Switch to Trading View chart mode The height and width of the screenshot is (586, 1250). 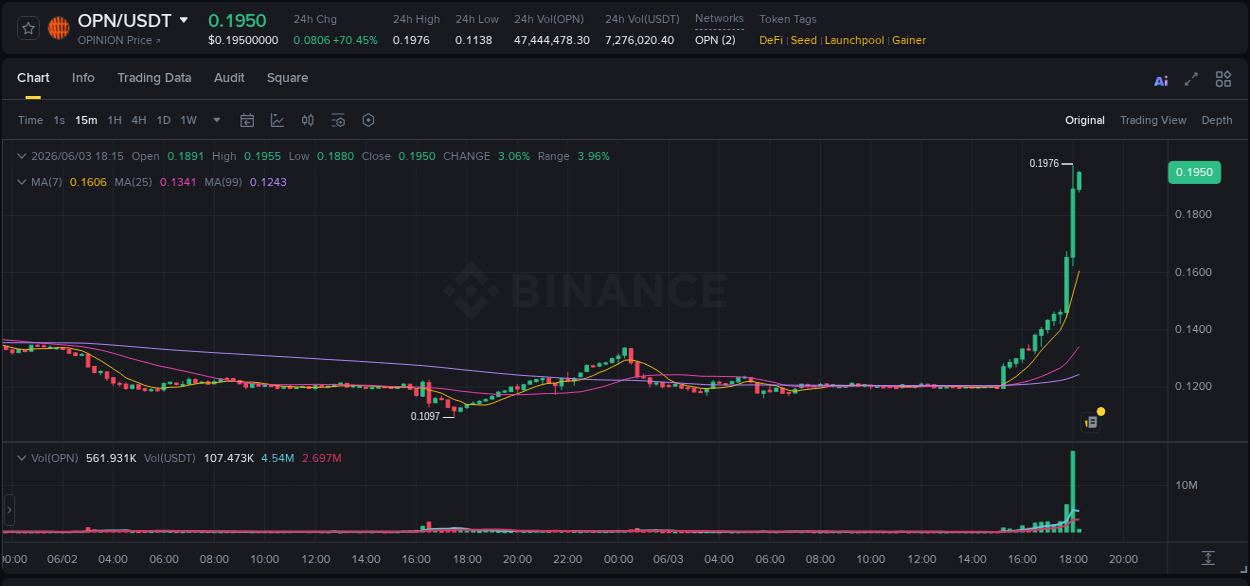pyautogui.click(x=1153, y=120)
